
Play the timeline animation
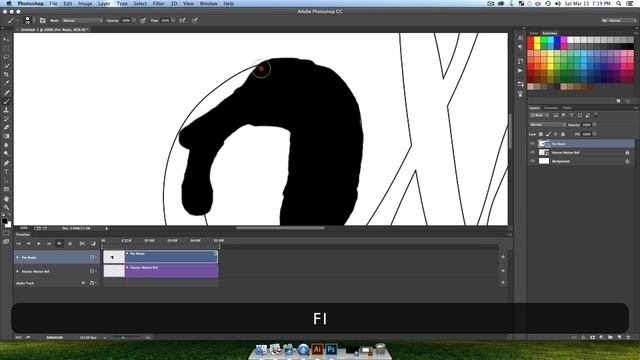(x=39, y=243)
